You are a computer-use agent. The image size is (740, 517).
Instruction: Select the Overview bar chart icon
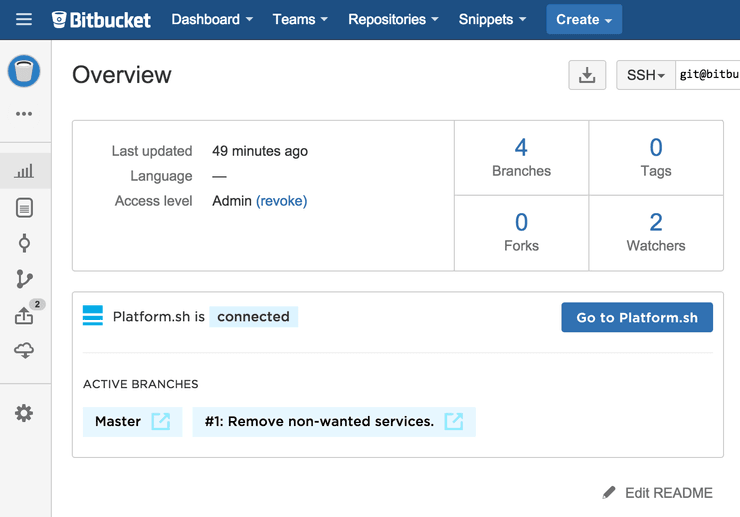click(x=24, y=171)
